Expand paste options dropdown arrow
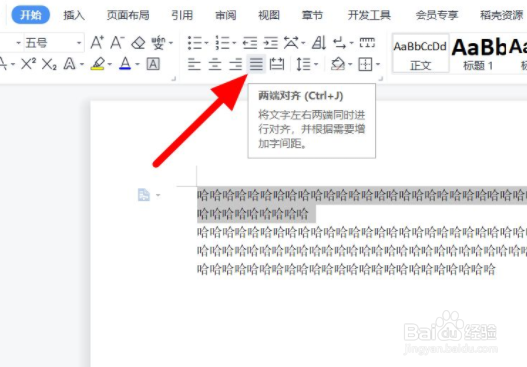Screen dimensions: 527x367 [x=158, y=195]
